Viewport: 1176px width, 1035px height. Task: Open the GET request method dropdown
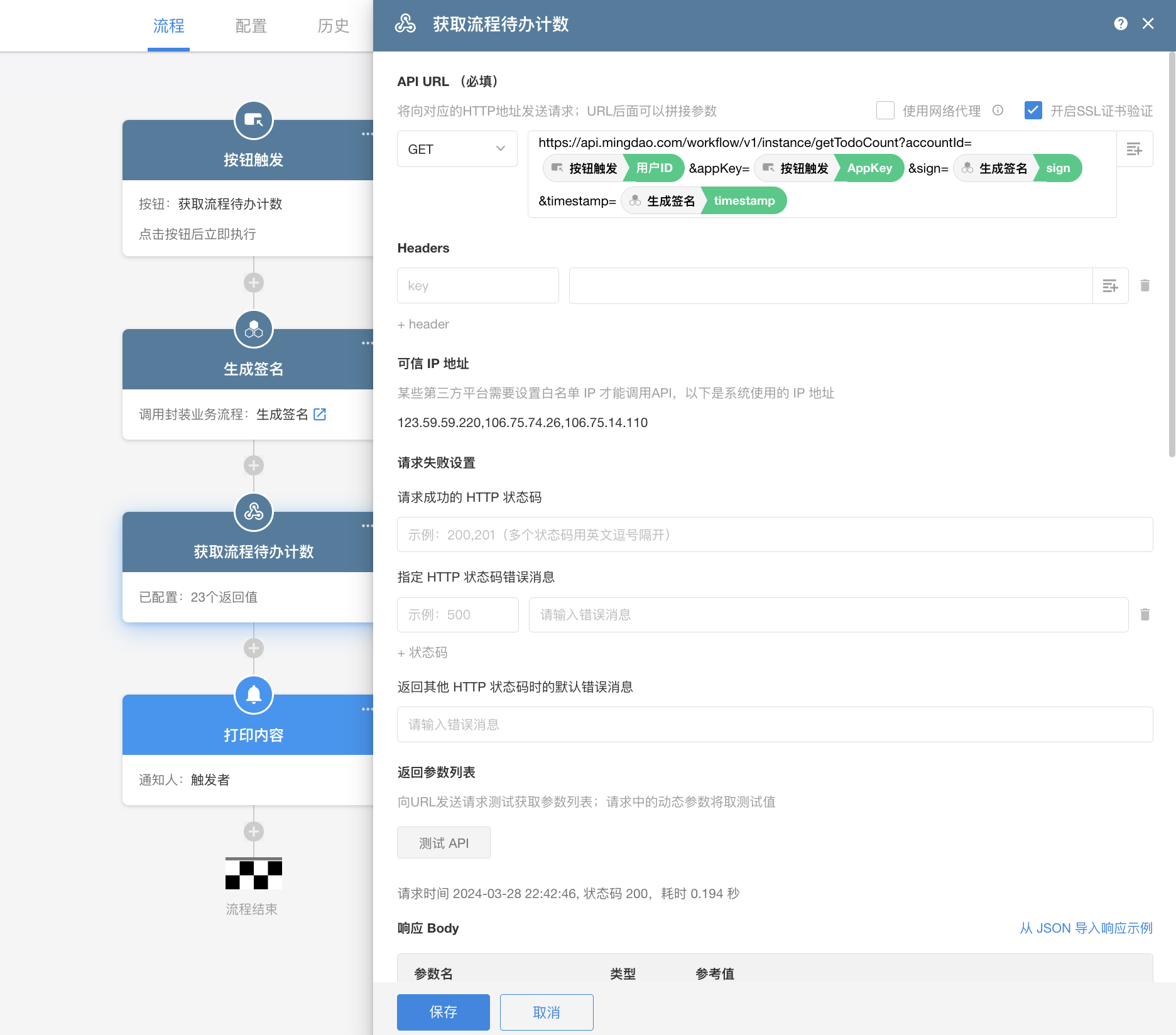(x=457, y=149)
